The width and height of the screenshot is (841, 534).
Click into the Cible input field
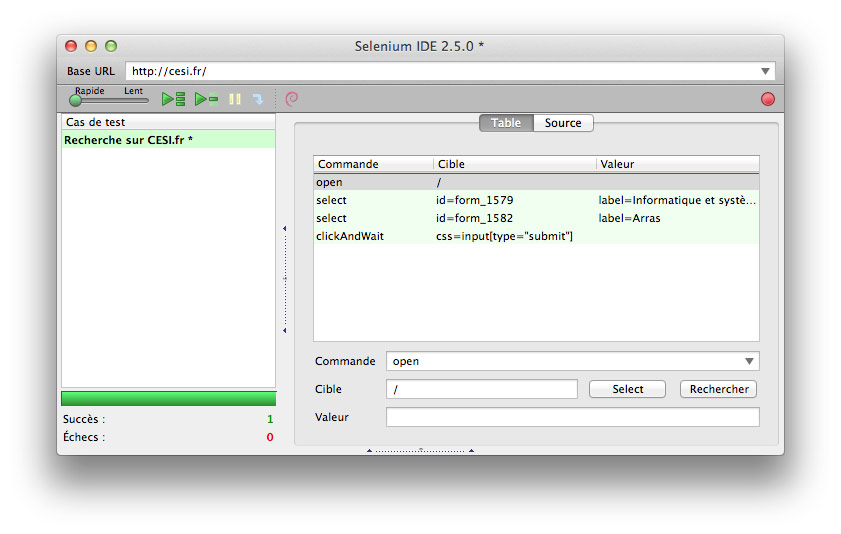[x=481, y=389]
